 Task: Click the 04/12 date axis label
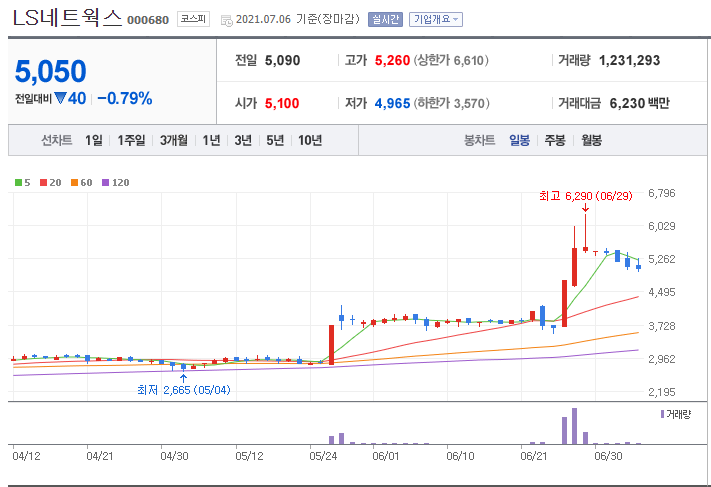pyautogui.click(x=26, y=456)
